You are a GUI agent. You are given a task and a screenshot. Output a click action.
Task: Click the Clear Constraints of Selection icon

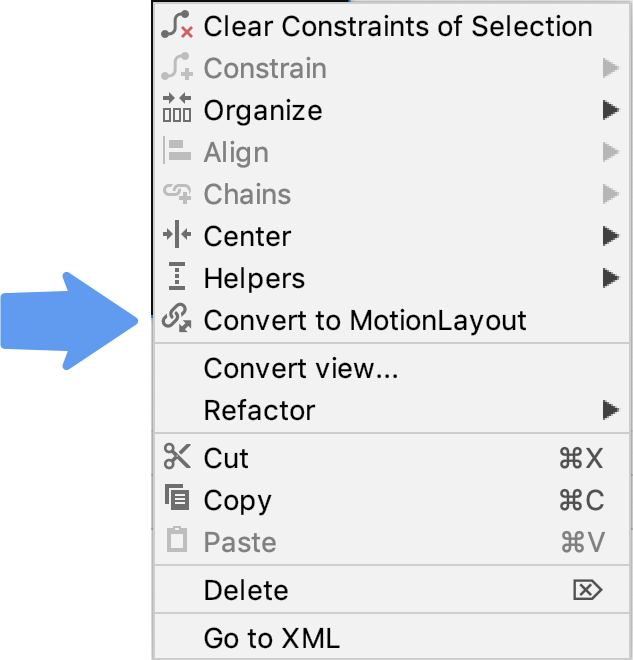pyautogui.click(x=176, y=27)
